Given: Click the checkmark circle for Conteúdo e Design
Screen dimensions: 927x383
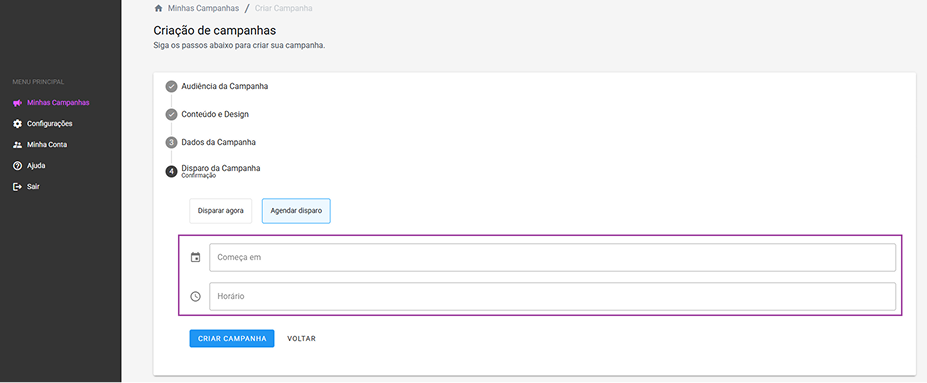Looking at the screenshot, I should (x=171, y=114).
